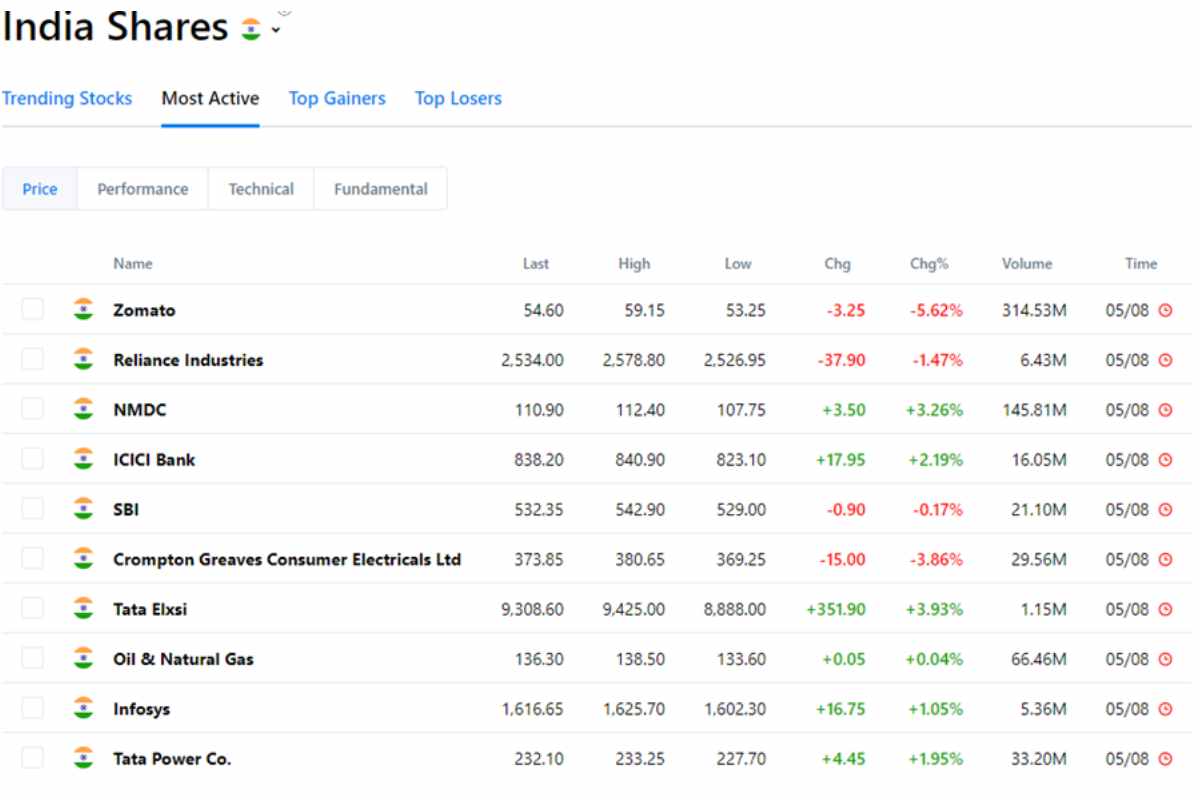Screen dimensions: 1200x800
Task: Click the 314.53M volume cell
Action: tap(1034, 310)
